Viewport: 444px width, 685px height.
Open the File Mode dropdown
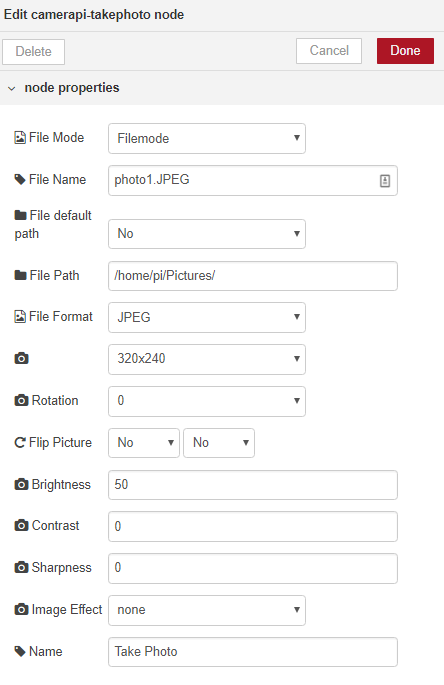[x=207, y=138]
